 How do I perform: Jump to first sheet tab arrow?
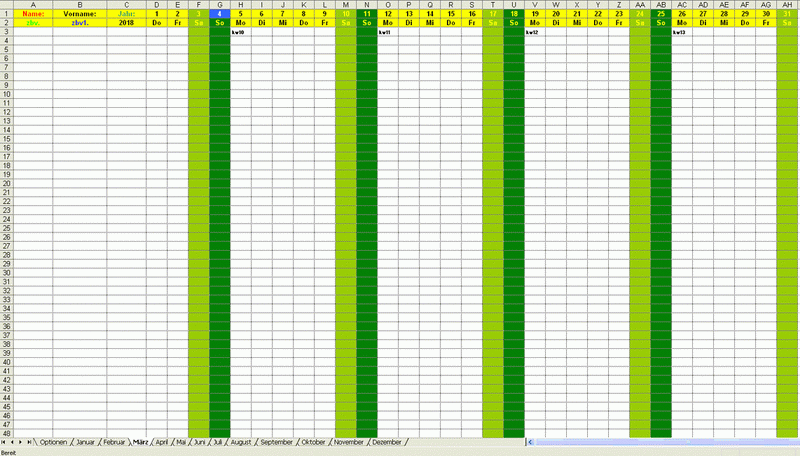click(x=4, y=442)
